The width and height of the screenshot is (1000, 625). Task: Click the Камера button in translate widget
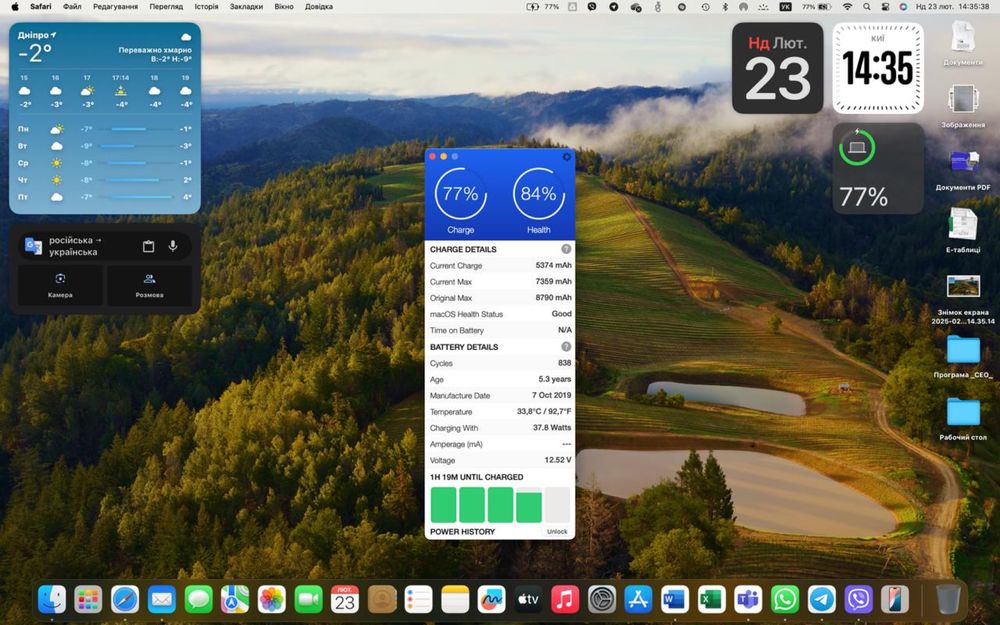pyautogui.click(x=60, y=285)
